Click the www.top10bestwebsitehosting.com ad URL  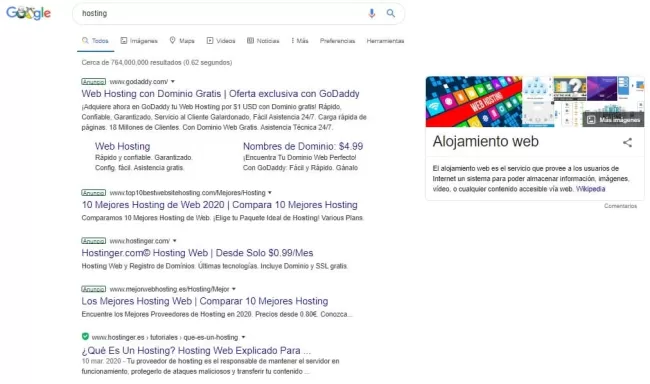pos(187,193)
